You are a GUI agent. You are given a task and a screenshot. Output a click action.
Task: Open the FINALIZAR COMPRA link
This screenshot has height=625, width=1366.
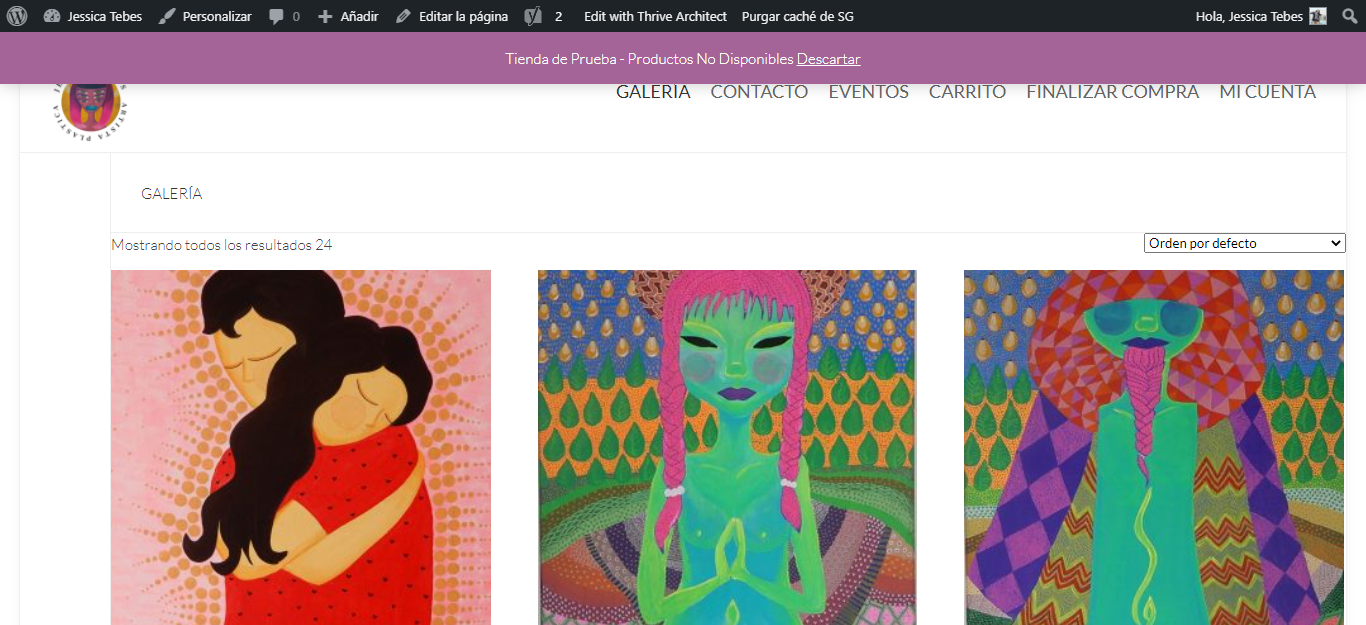pyautogui.click(x=1112, y=92)
